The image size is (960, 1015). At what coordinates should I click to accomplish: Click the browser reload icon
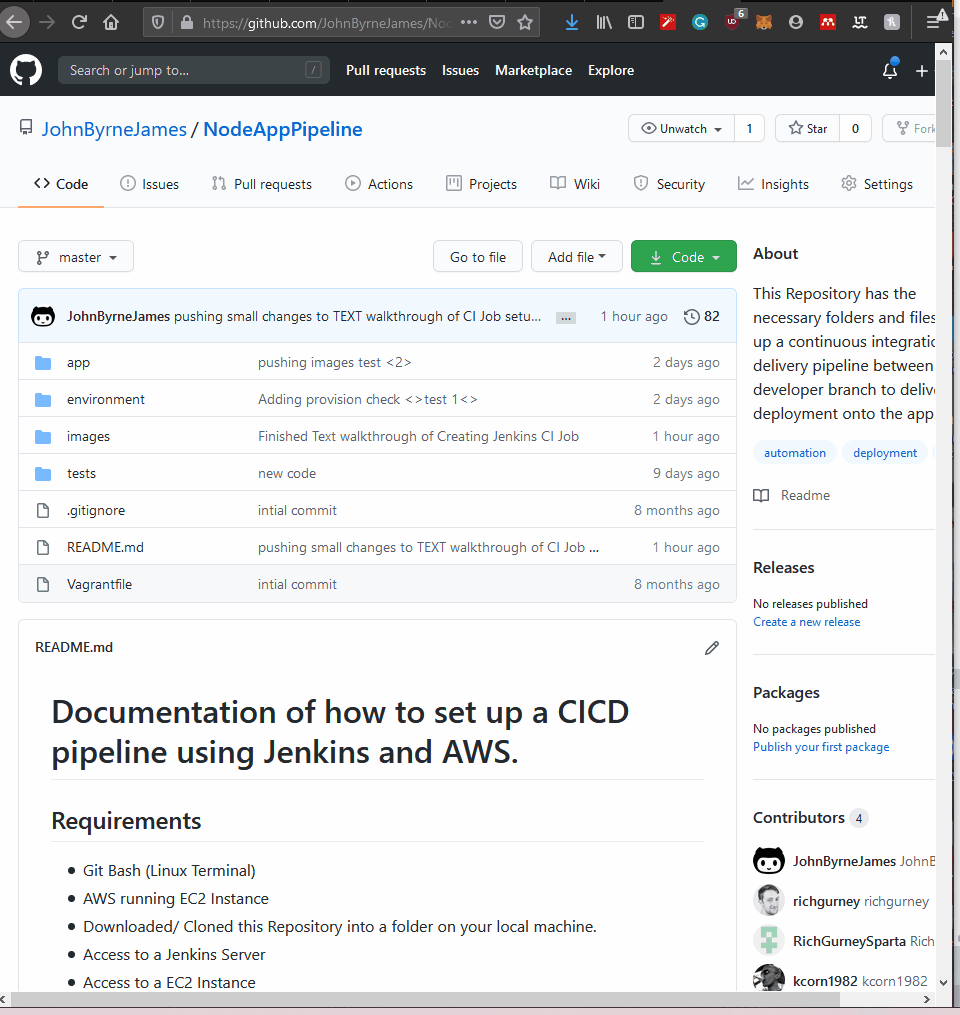coord(79,23)
